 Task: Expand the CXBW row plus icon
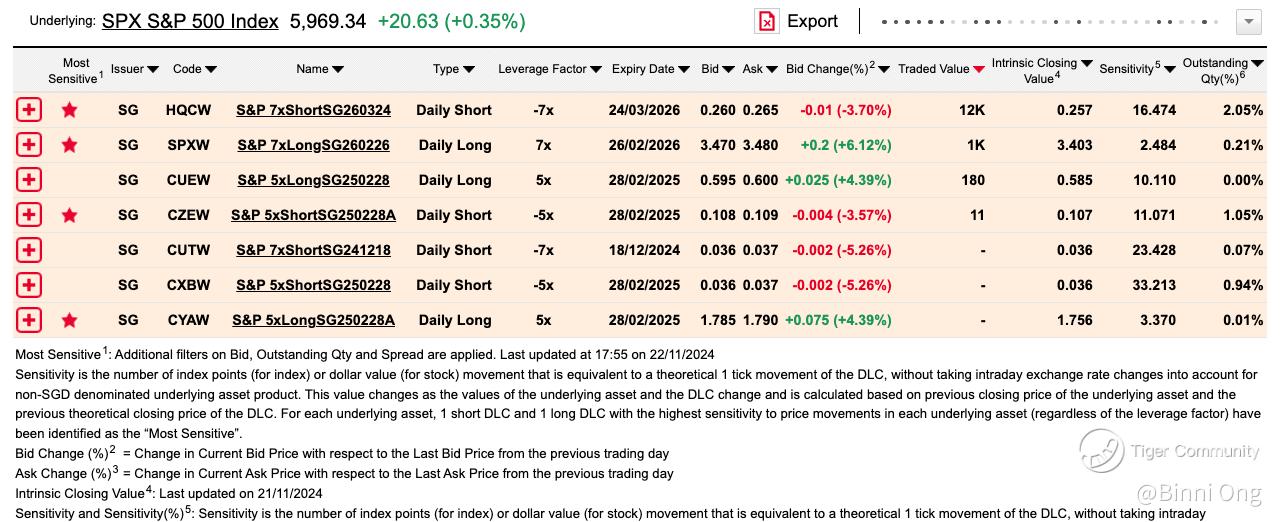click(x=29, y=285)
